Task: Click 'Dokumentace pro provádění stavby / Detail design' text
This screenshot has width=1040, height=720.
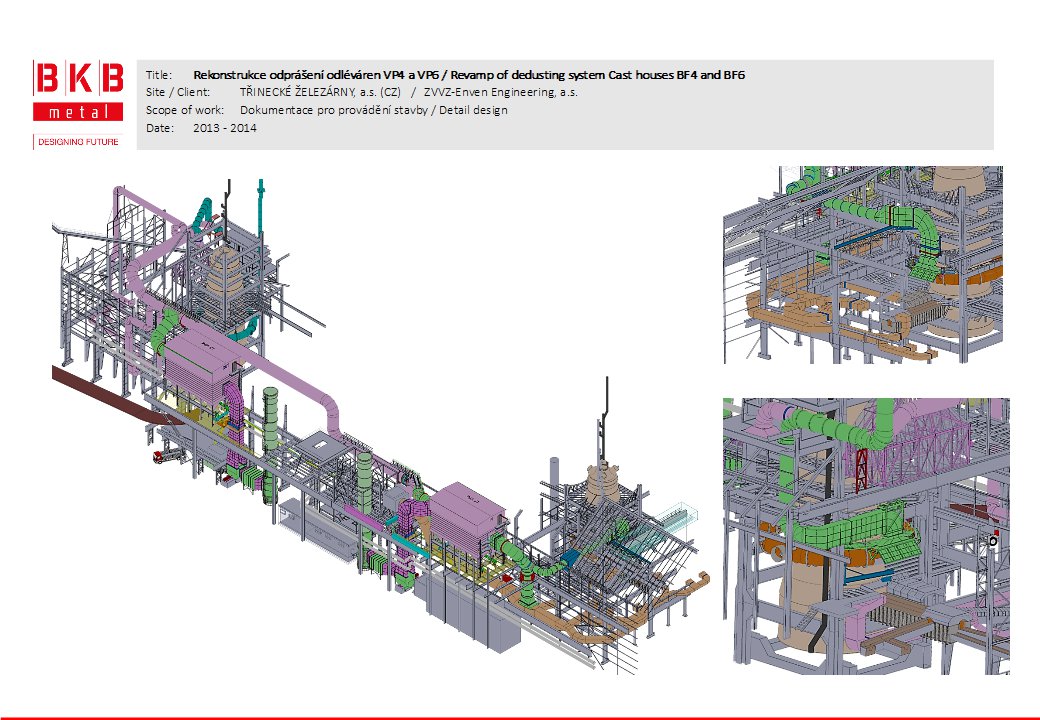Action: 373,110
